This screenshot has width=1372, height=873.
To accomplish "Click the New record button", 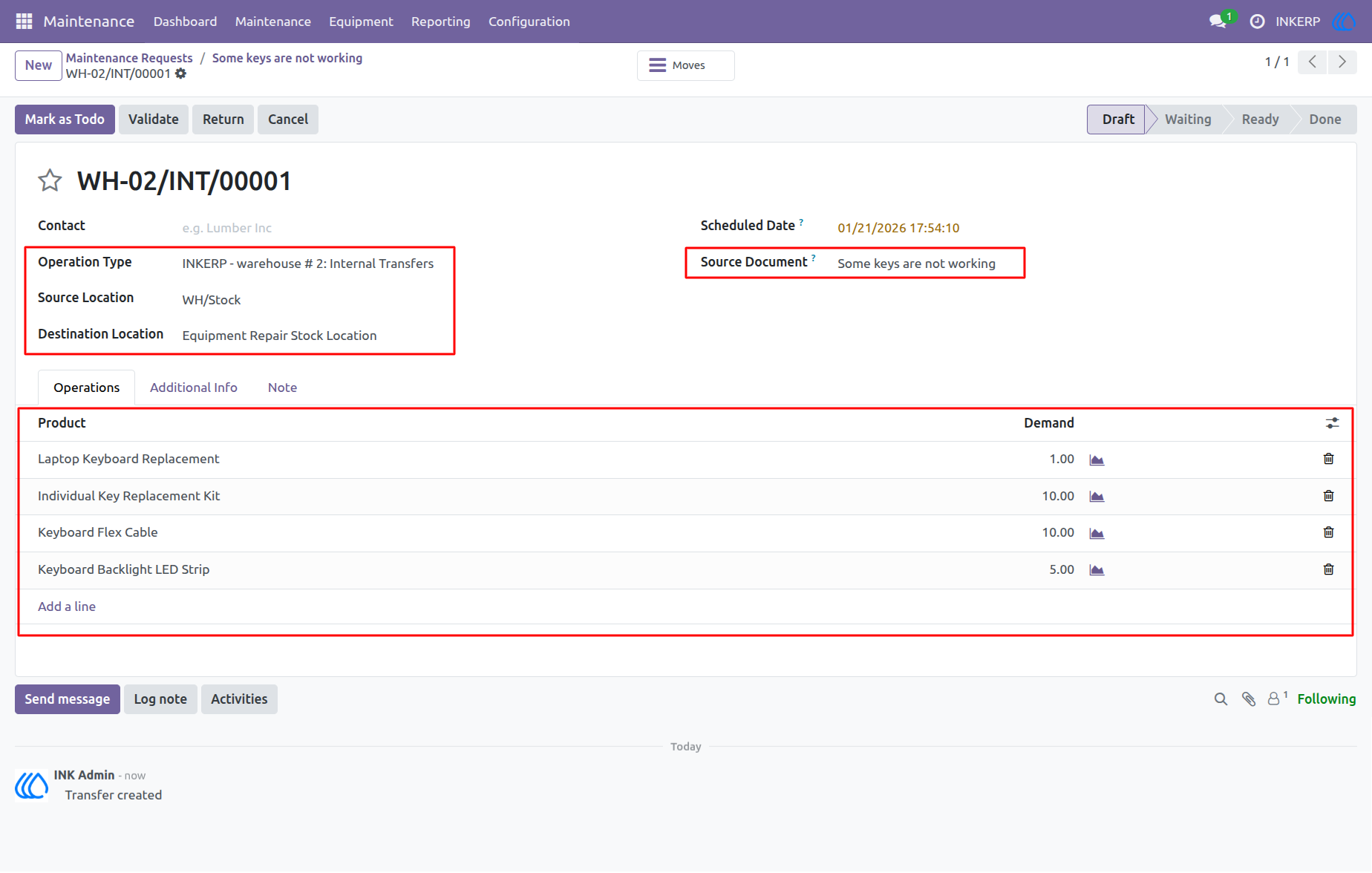I will [x=39, y=65].
